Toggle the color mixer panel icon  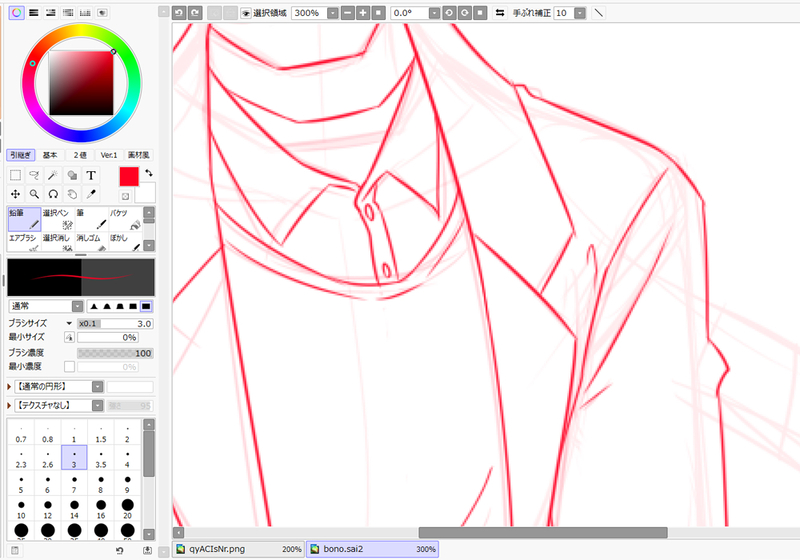[68, 13]
